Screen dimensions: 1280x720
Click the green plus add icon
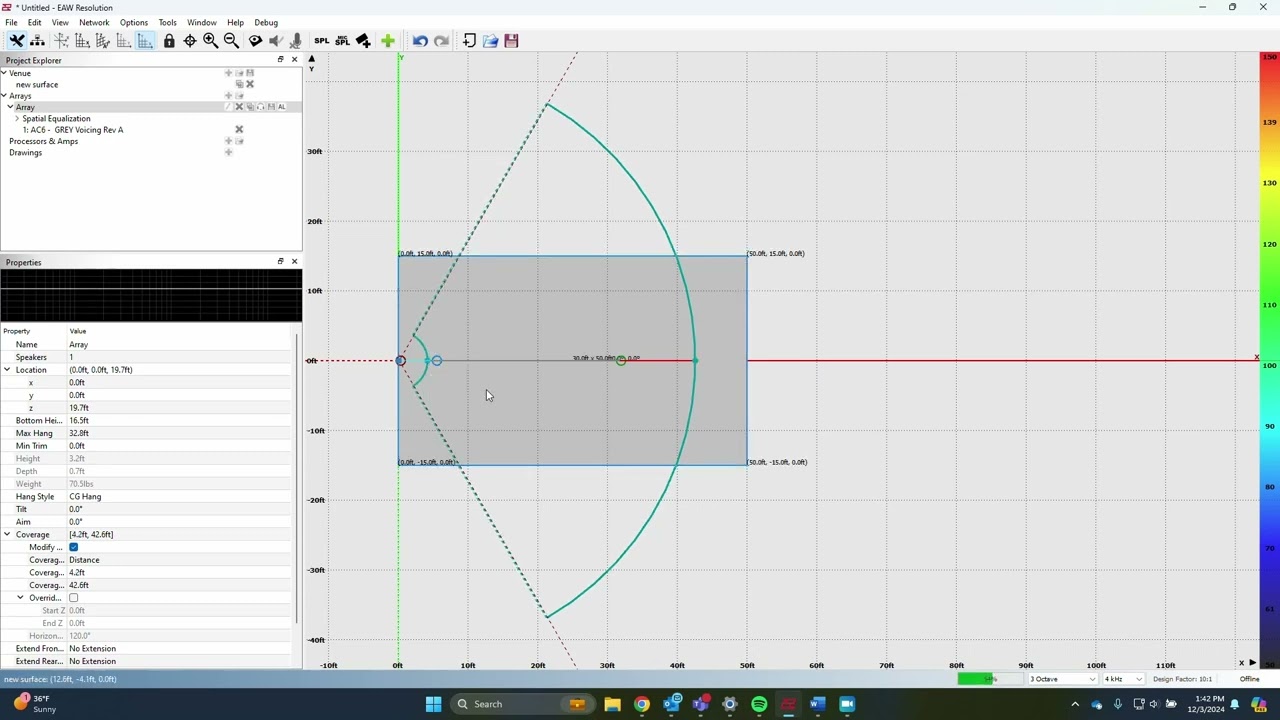tap(388, 41)
